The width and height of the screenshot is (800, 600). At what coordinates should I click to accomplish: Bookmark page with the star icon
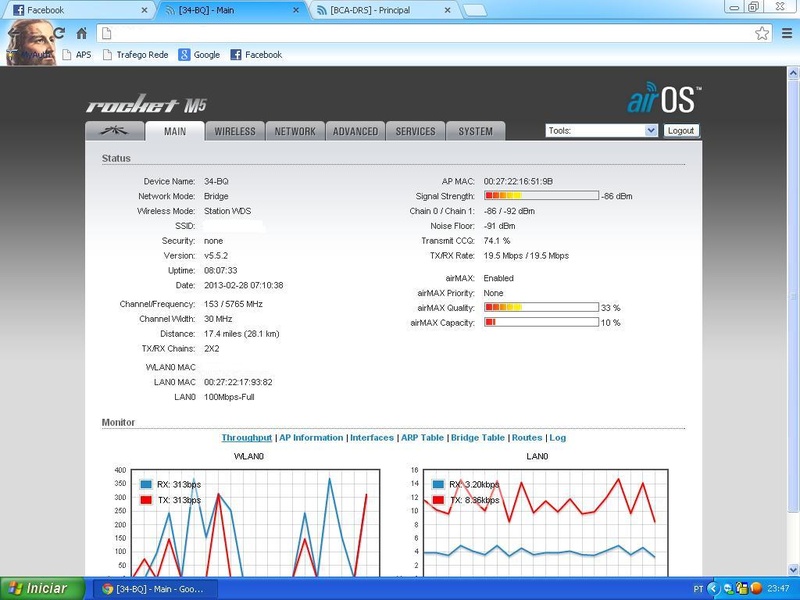pyautogui.click(x=762, y=34)
